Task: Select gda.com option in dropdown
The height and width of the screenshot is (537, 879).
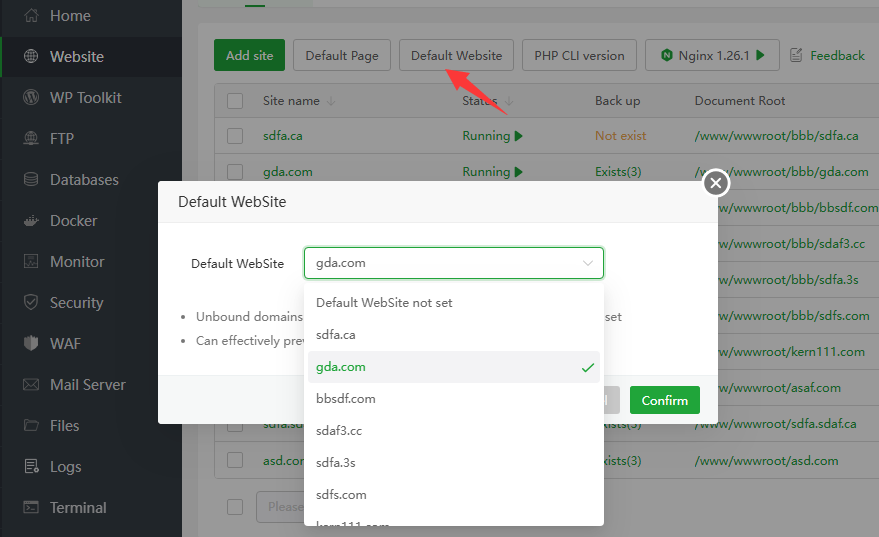Action: click(454, 367)
